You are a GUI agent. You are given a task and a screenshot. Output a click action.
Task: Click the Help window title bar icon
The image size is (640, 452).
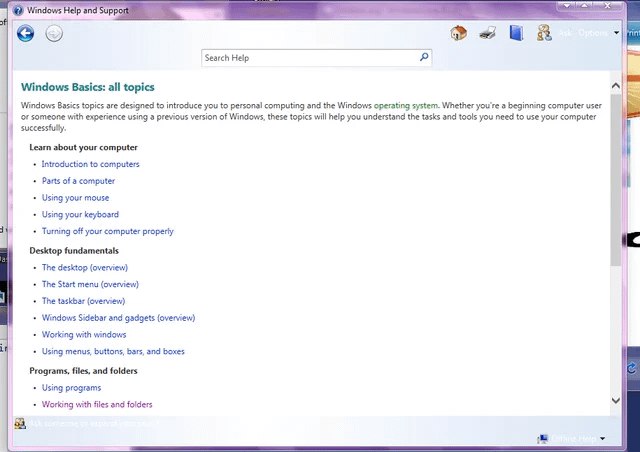(x=18, y=10)
